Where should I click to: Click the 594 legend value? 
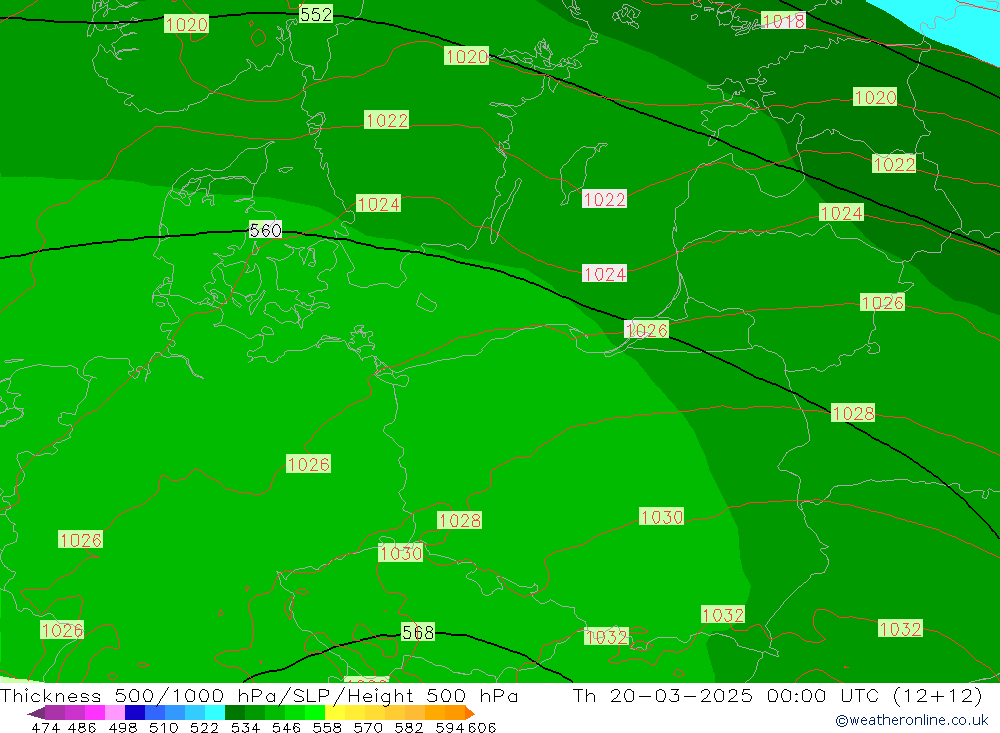(450, 727)
